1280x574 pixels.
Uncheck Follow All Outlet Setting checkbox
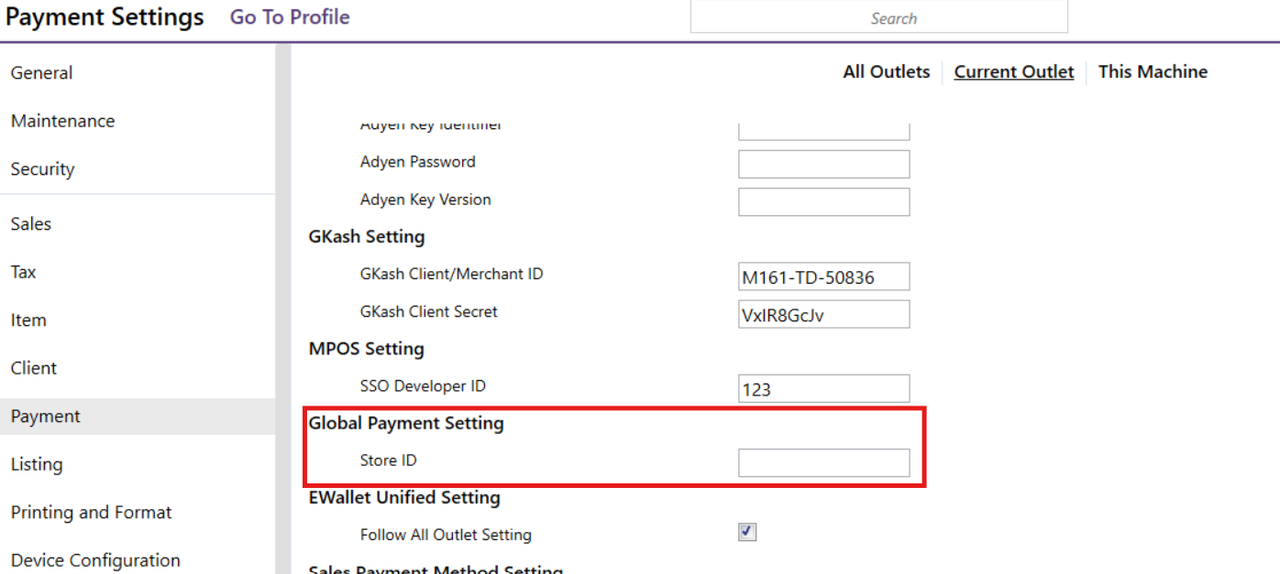coord(747,532)
